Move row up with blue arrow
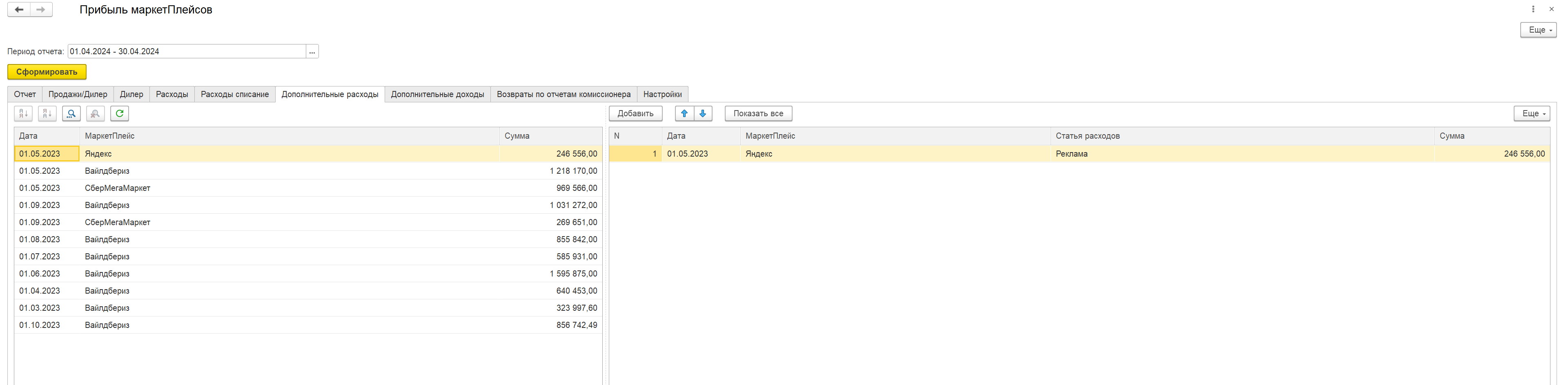The width and height of the screenshot is (1568, 385). tap(684, 113)
